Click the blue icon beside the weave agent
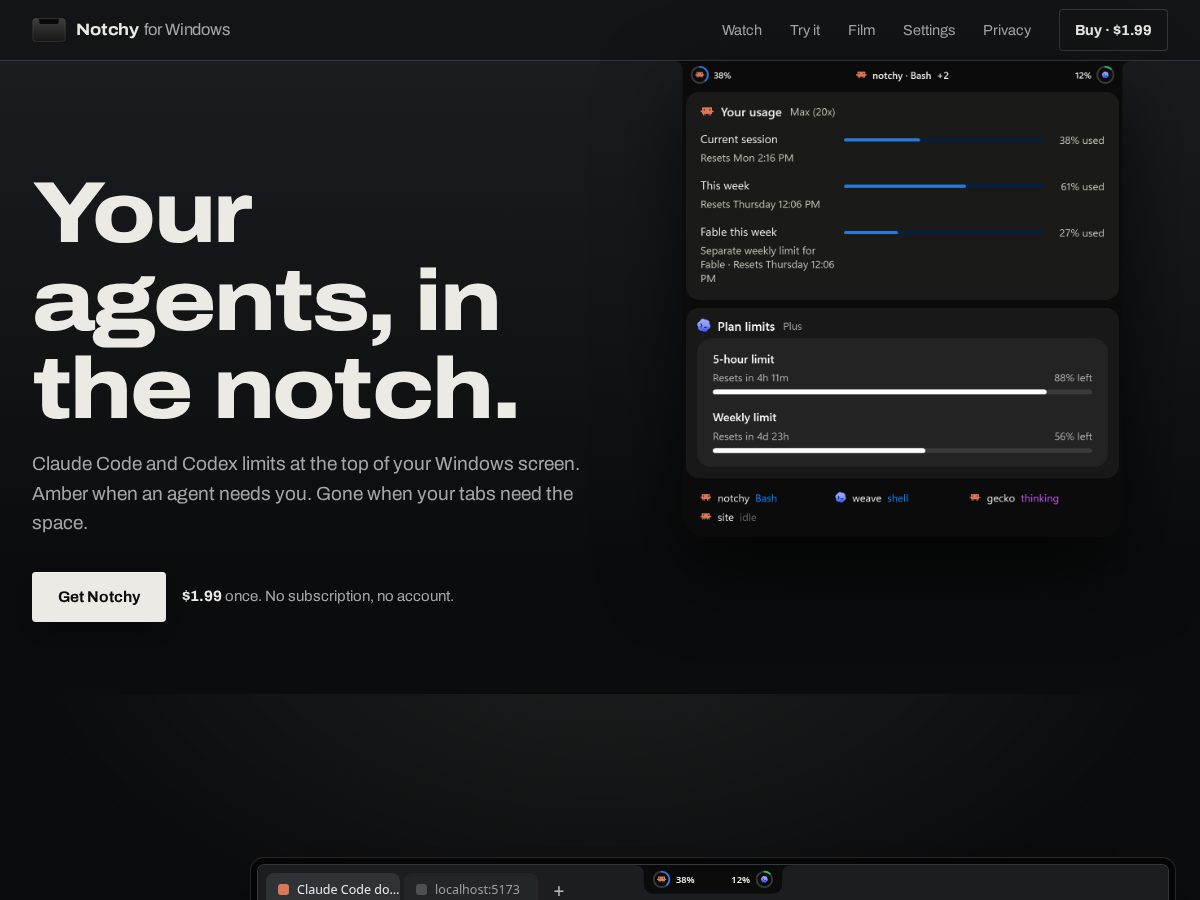This screenshot has height=900, width=1200. click(841, 498)
